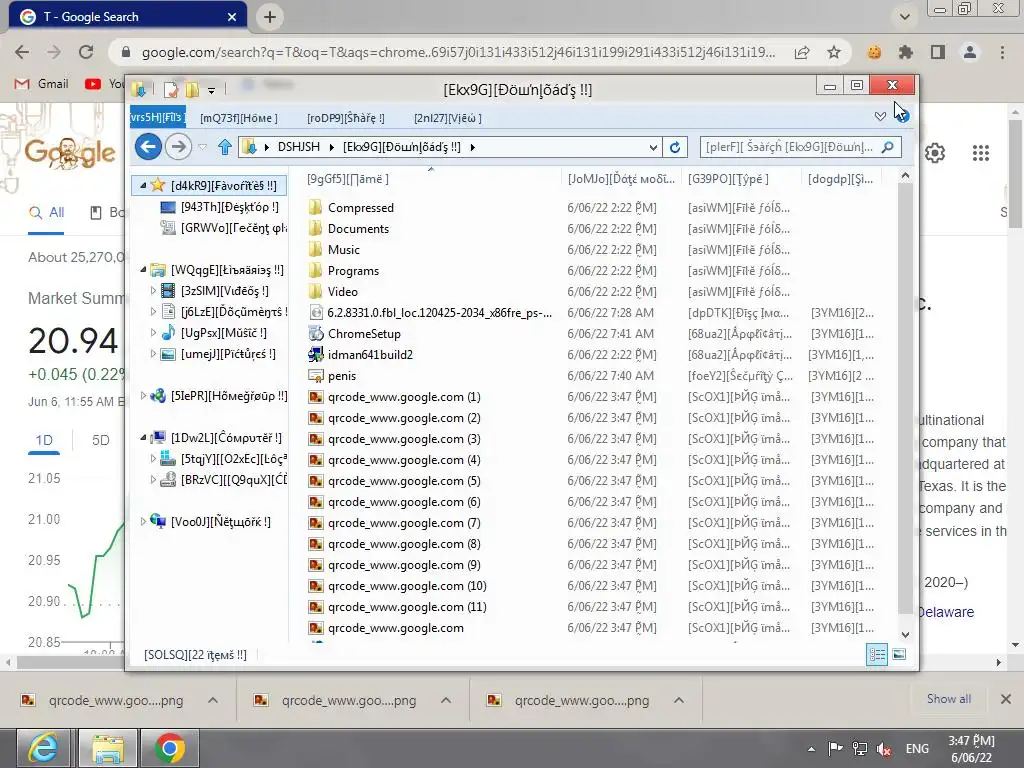
Task: Click the Chrome taskbar icon
Action: click(170, 748)
